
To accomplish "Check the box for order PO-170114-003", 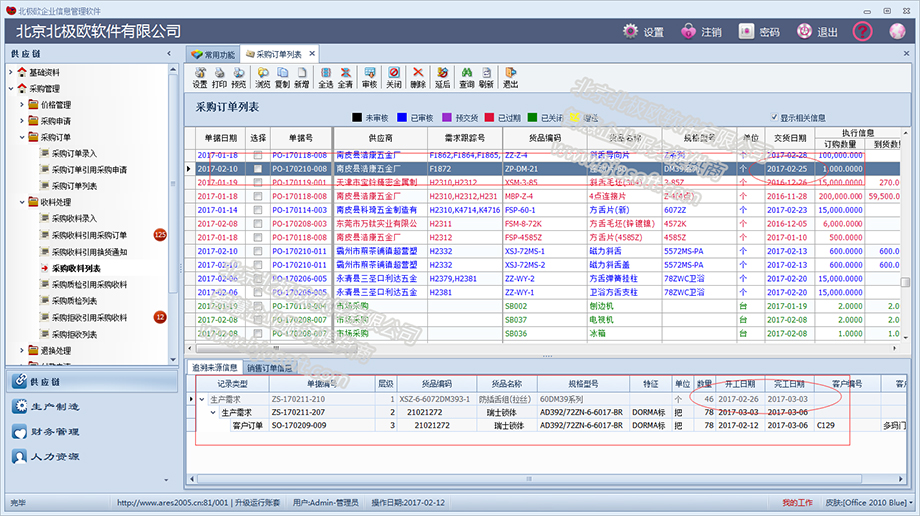I will tap(258, 210).
